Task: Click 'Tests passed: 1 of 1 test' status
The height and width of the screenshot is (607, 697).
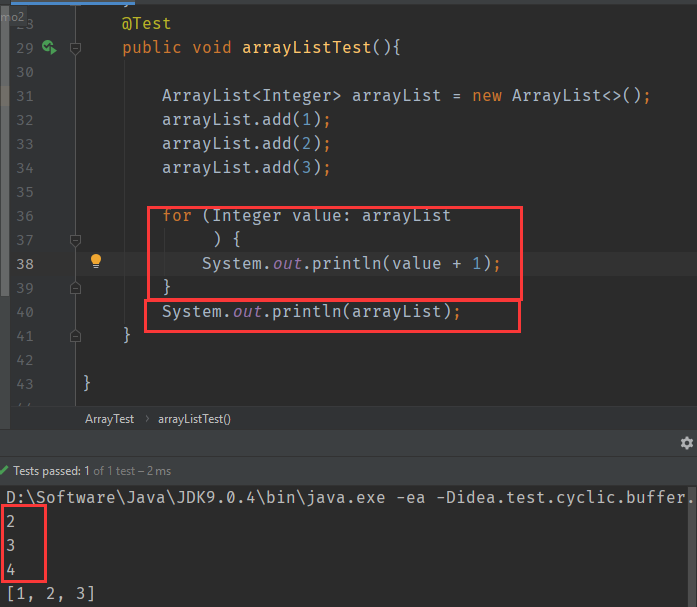Action: (92, 471)
